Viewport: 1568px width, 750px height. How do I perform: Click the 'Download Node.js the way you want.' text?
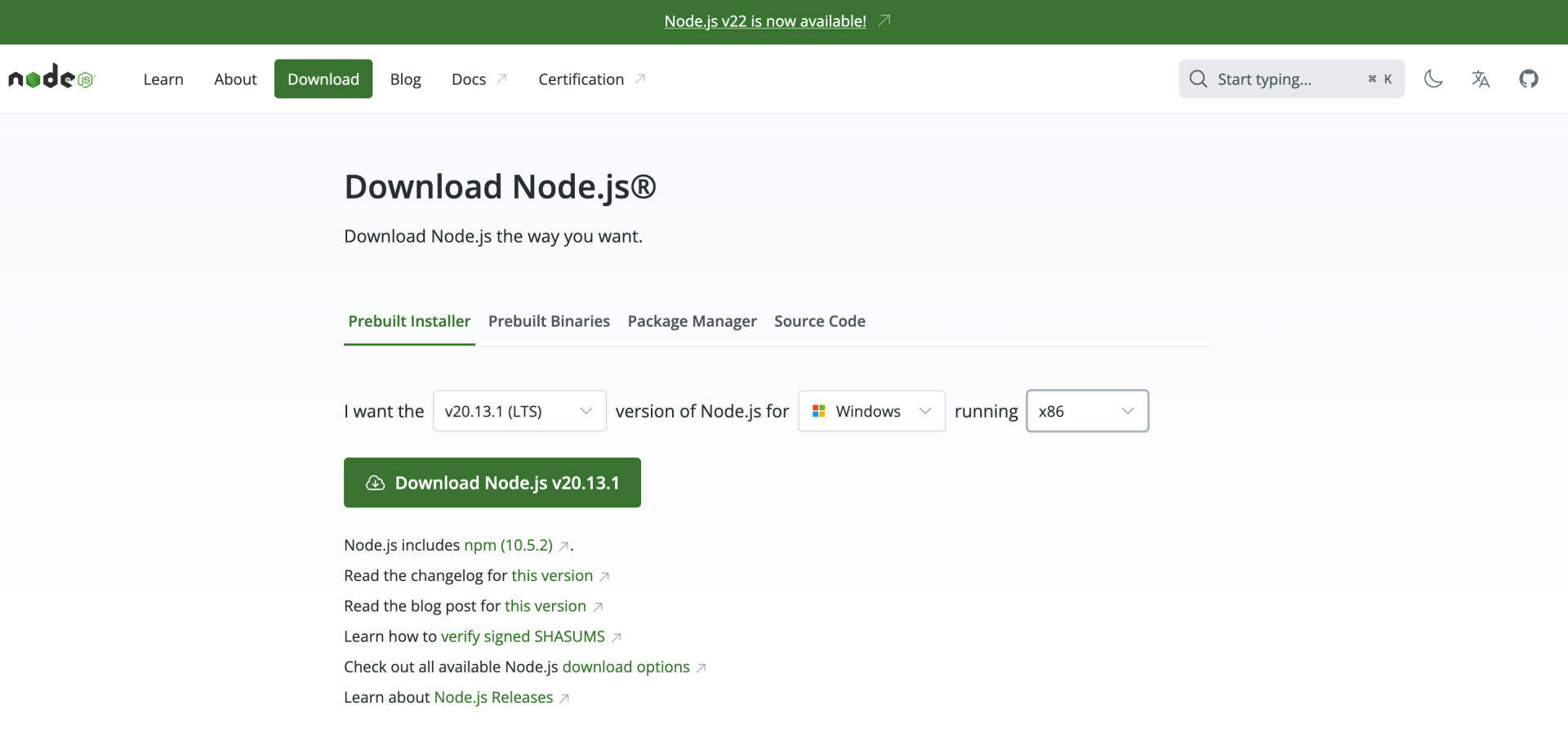coord(493,236)
